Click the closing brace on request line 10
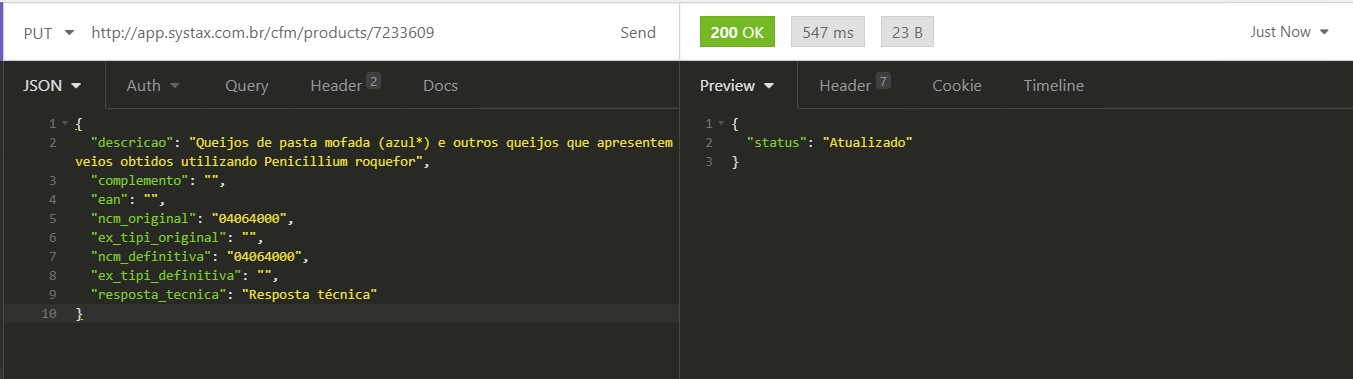The width and height of the screenshot is (1353, 379). [79, 314]
